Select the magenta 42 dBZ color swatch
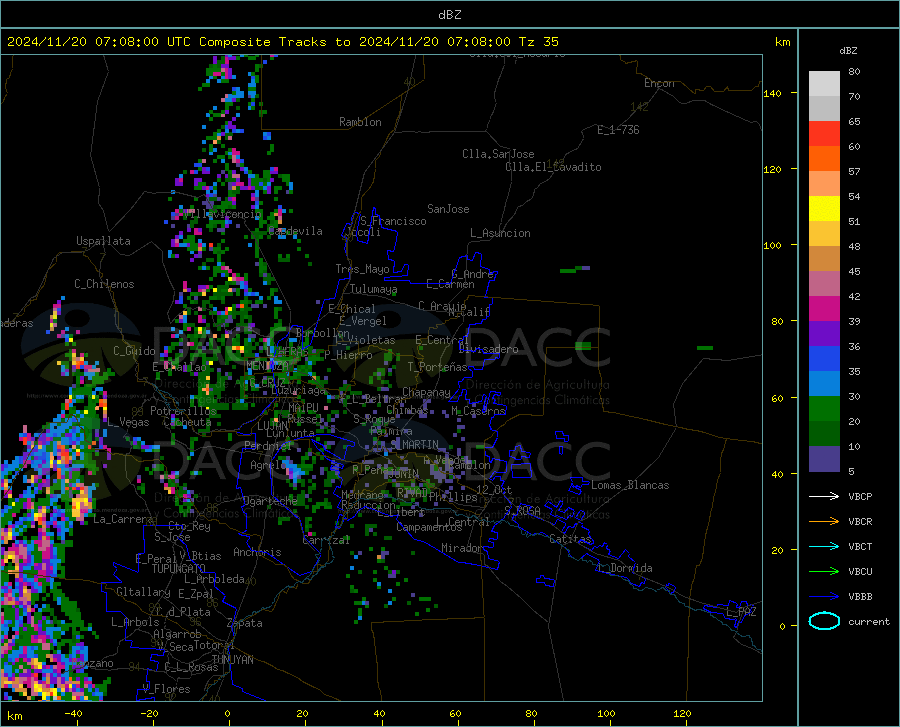The width and height of the screenshot is (900, 727). click(824, 309)
